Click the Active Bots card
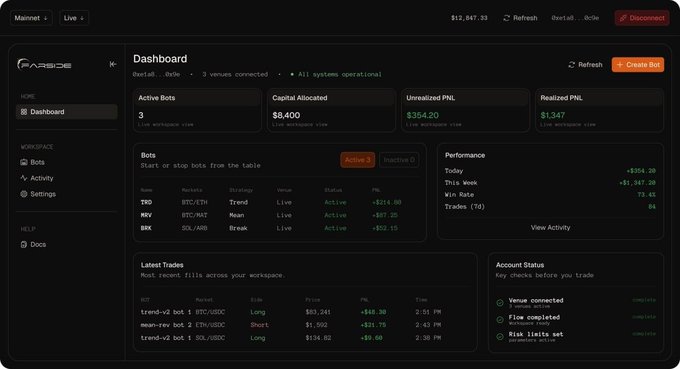The image size is (680, 369). tap(197, 111)
